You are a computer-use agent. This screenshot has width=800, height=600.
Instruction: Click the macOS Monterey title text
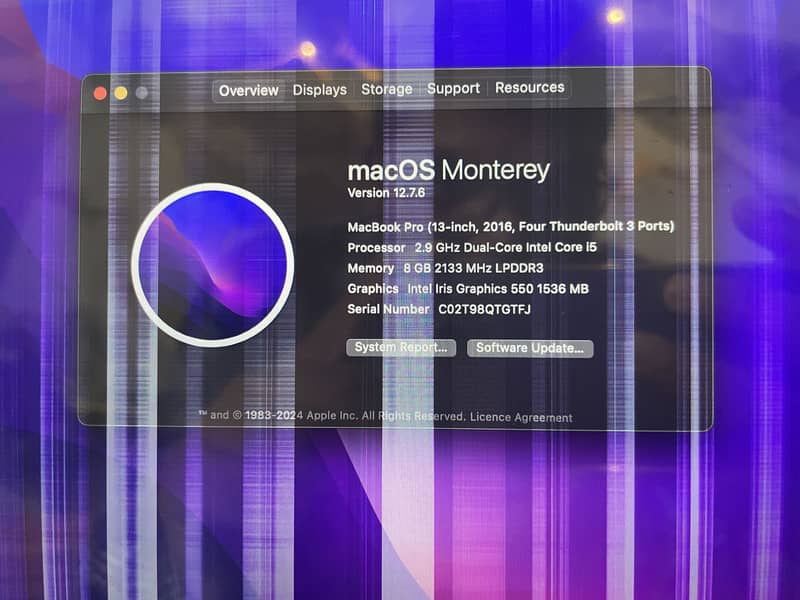pyautogui.click(x=448, y=170)
